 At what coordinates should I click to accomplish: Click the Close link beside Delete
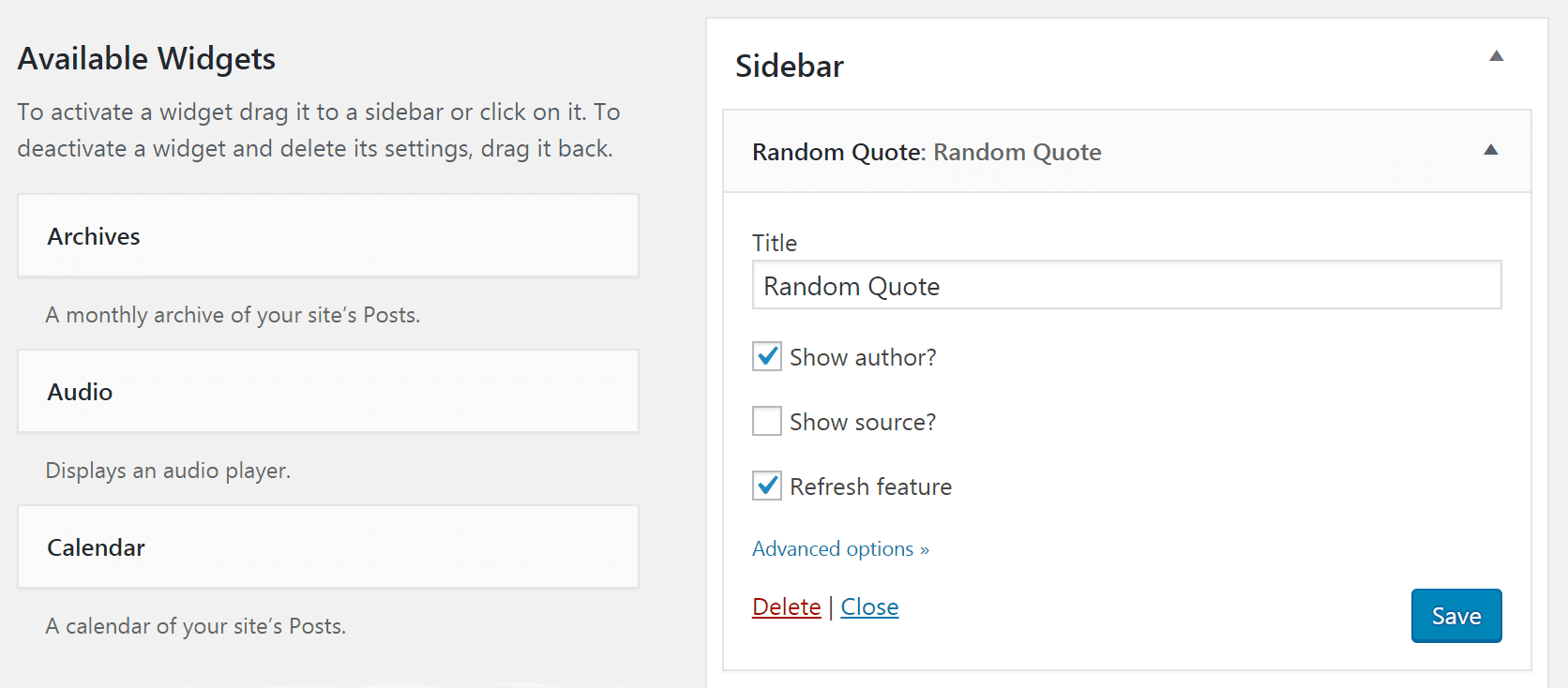pyautogui.click(x=869, y=607)
